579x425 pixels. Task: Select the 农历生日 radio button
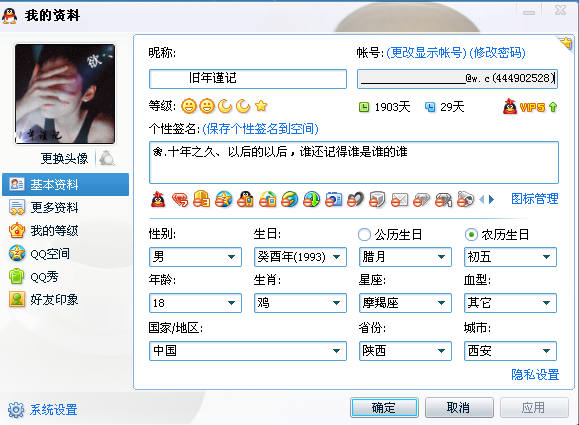pyautogui.click(x=471, y=234)
